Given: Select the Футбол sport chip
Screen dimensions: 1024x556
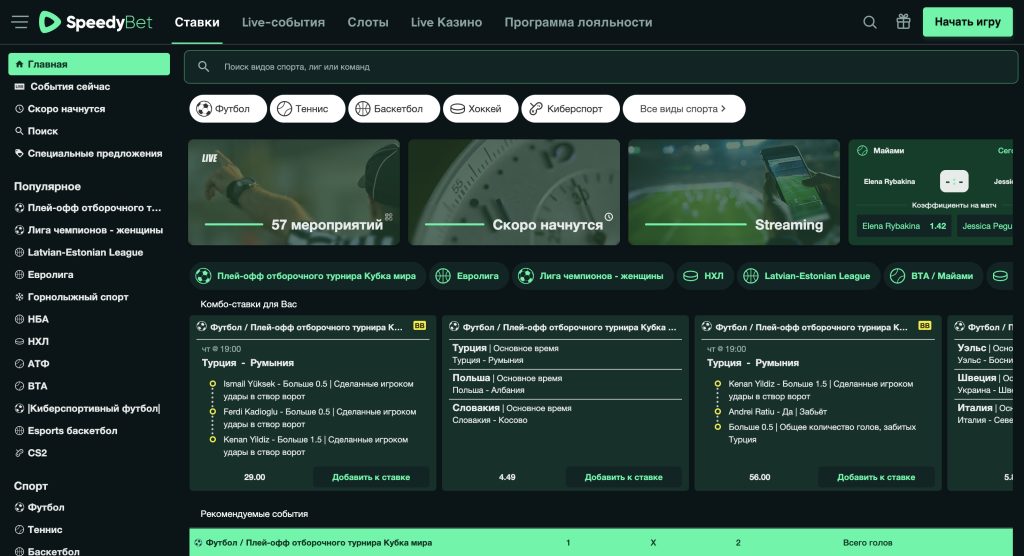Looking at the screenshot, I should point(227,108).
